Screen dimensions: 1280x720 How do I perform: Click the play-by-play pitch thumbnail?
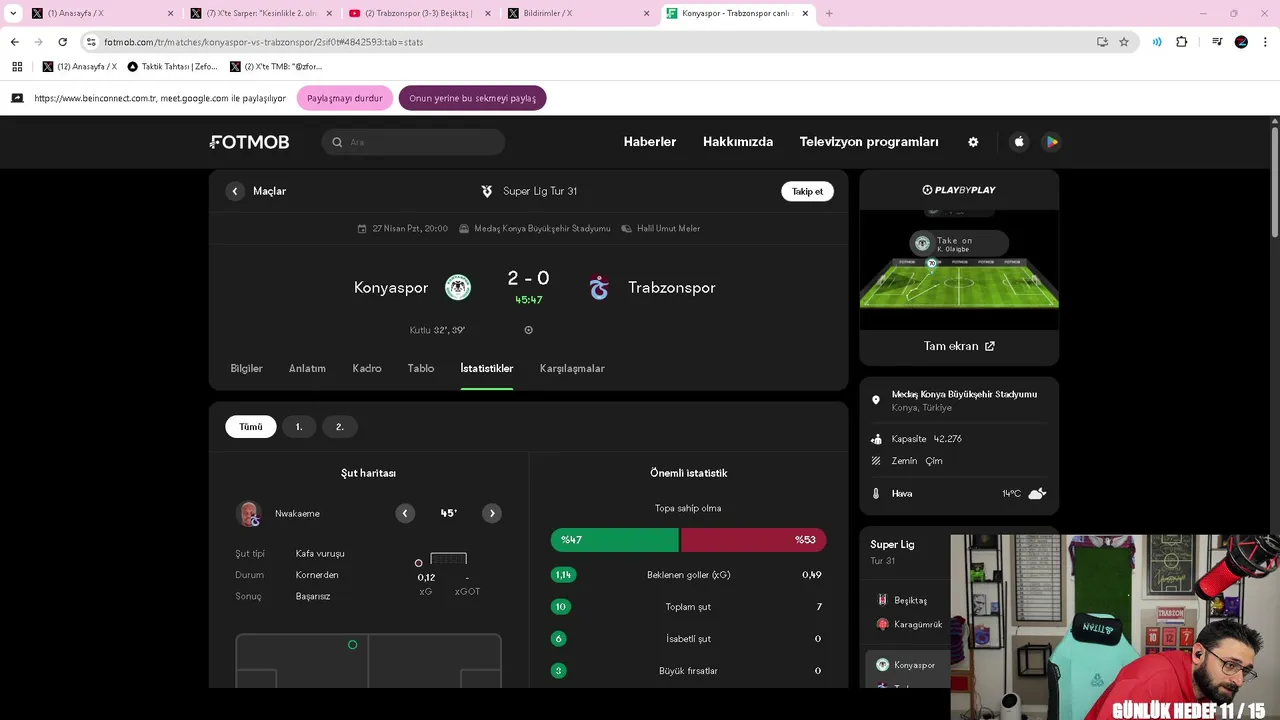[959, 268]
